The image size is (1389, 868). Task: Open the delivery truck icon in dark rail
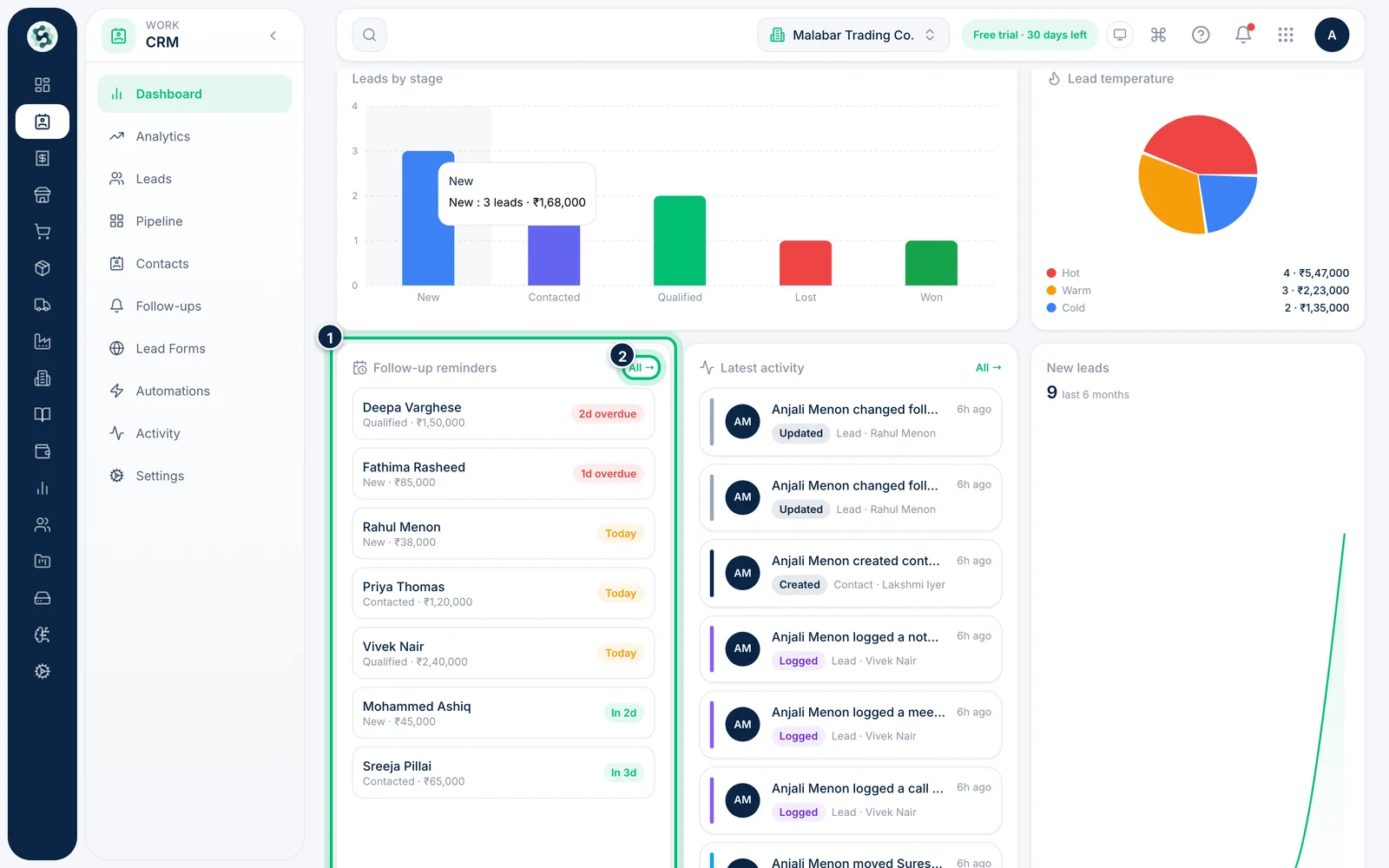(x=43, y=305)
